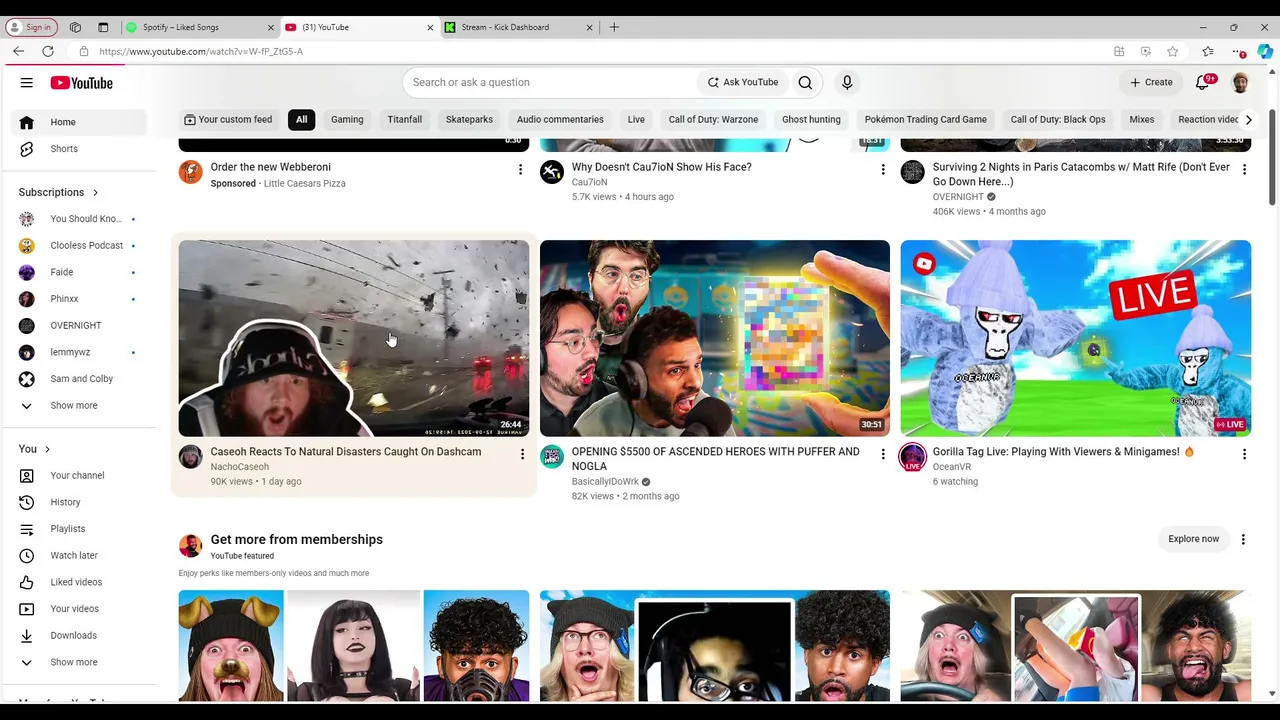Open the browser favorites list
This screenshot has width=1280, height=720.
click(1208, 51)
